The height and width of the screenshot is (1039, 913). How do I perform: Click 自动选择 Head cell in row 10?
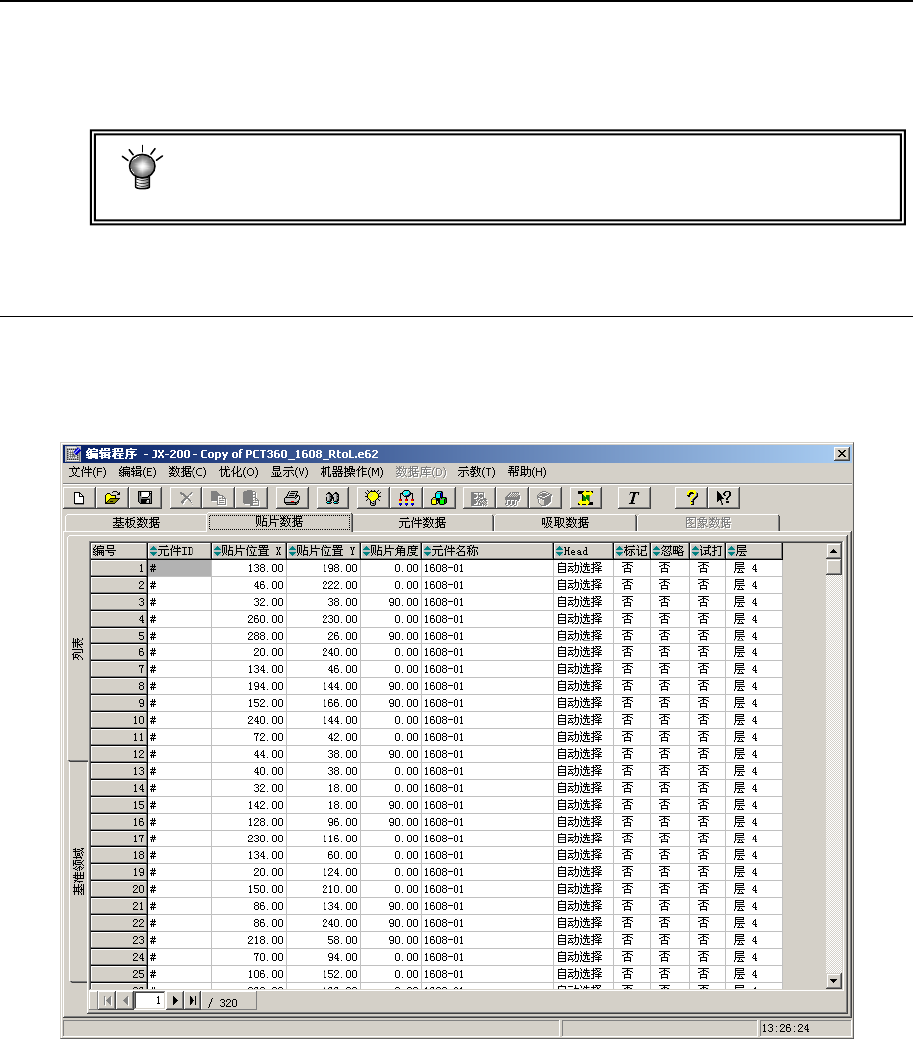[583, 720]
